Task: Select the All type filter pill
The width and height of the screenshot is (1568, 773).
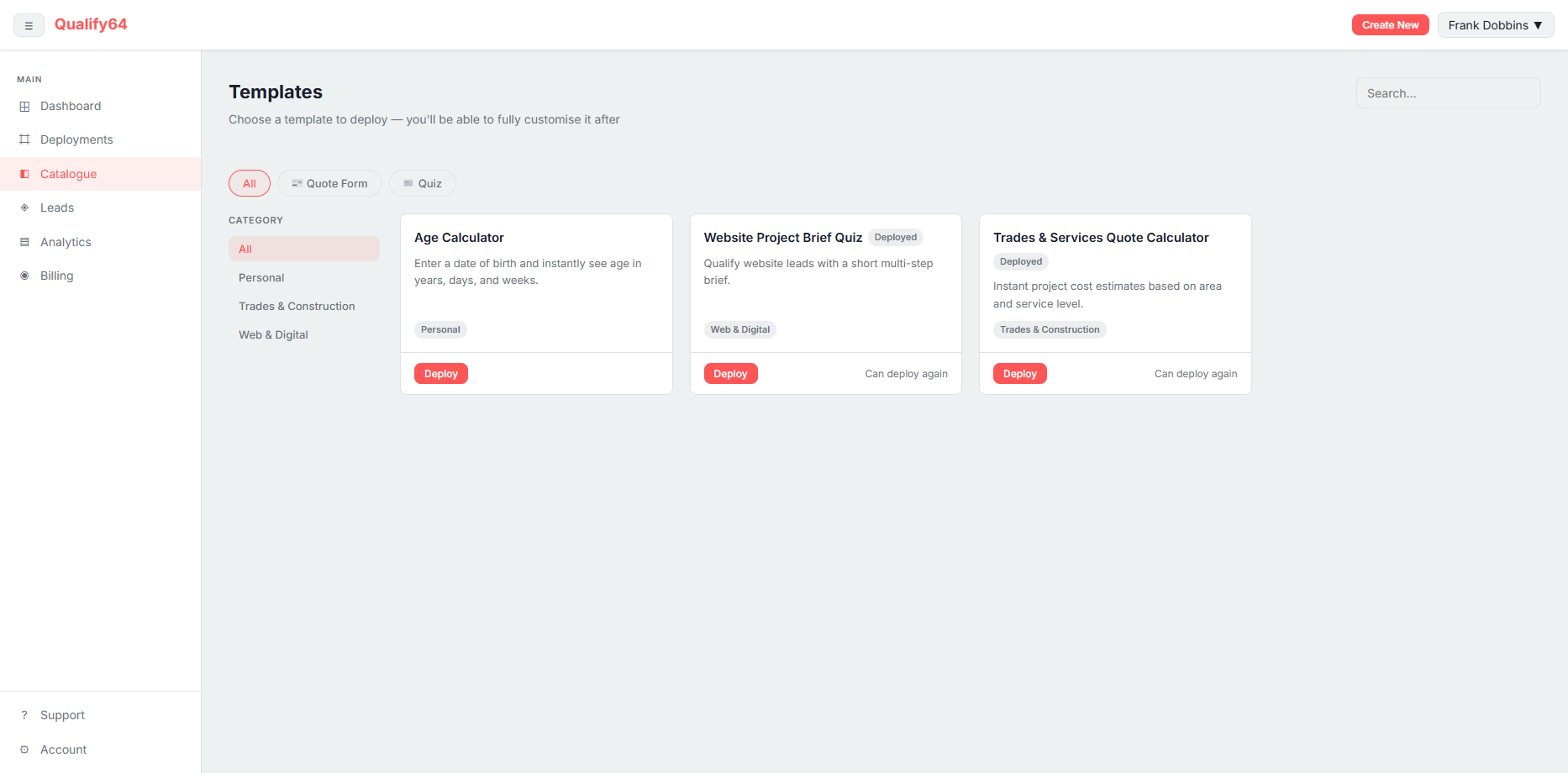Action: coord(250,183)
